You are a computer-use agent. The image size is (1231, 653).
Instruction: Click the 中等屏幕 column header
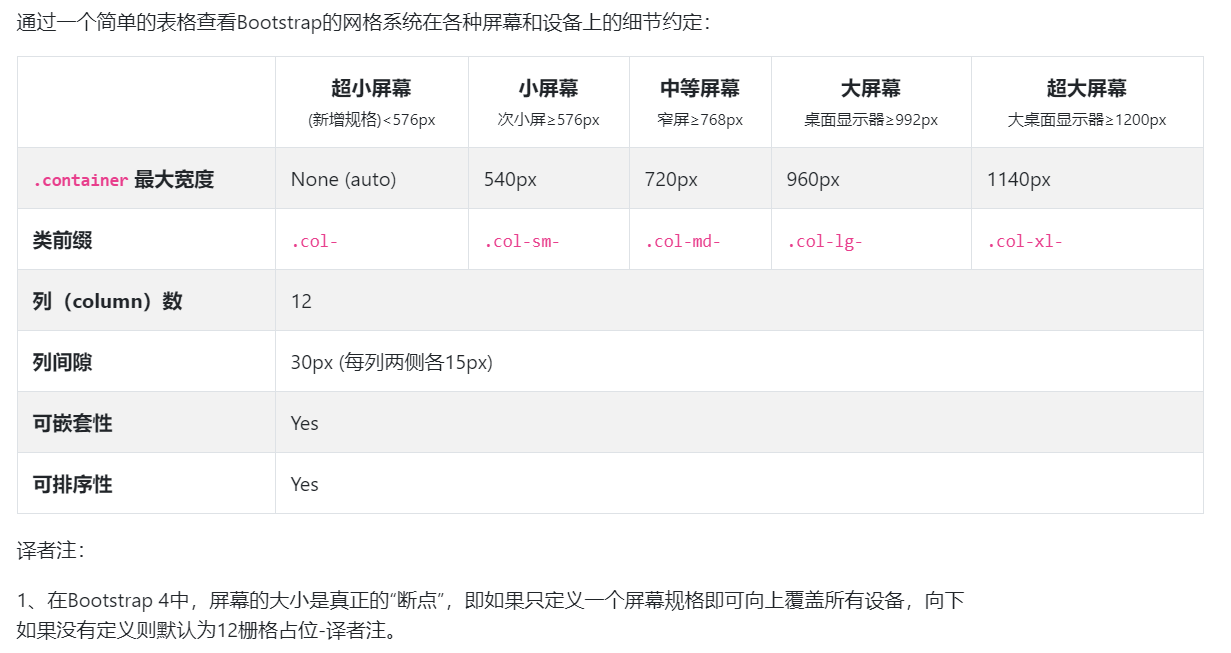tap(700, 89)
